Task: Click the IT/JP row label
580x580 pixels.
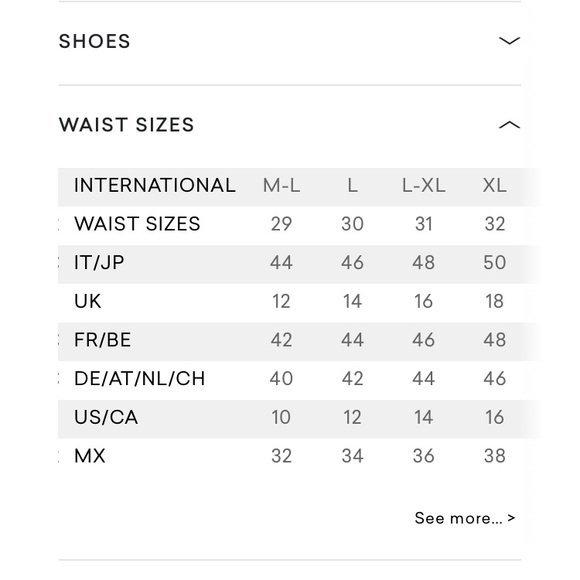Action: coord(99,263)
